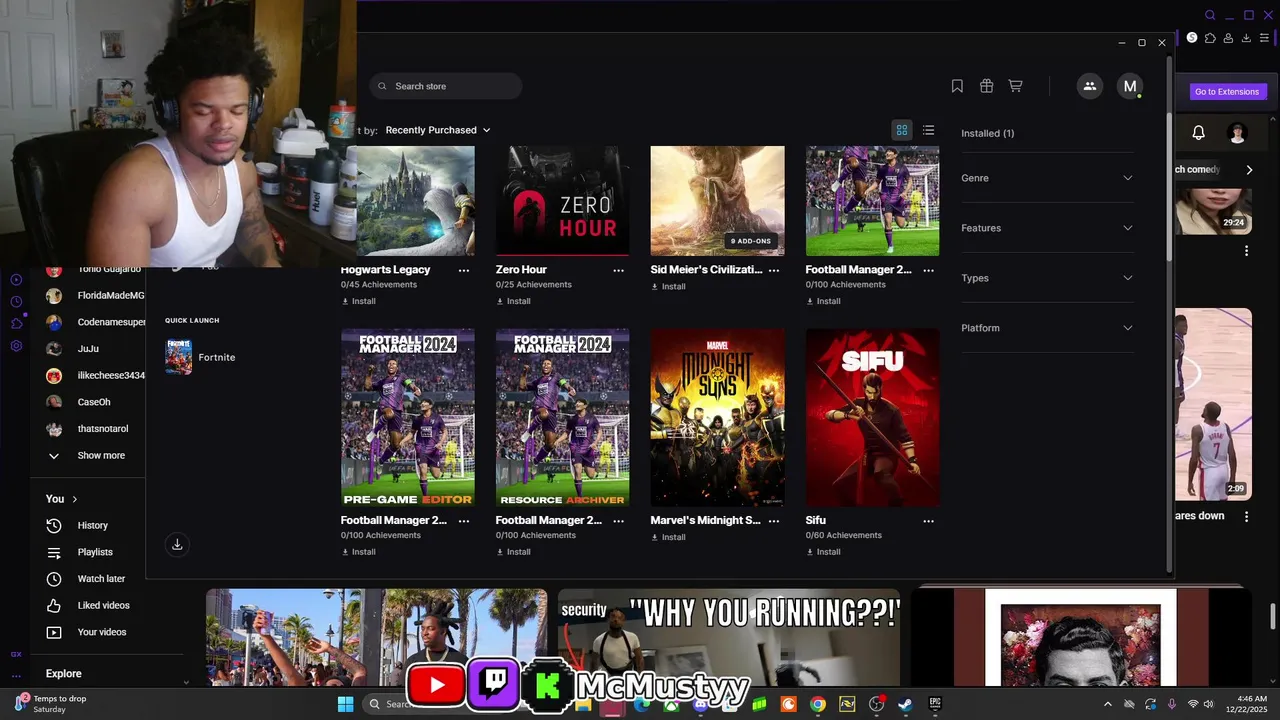
Task: Open Epic Games Launcher taskbar icon
Action: 935,704
